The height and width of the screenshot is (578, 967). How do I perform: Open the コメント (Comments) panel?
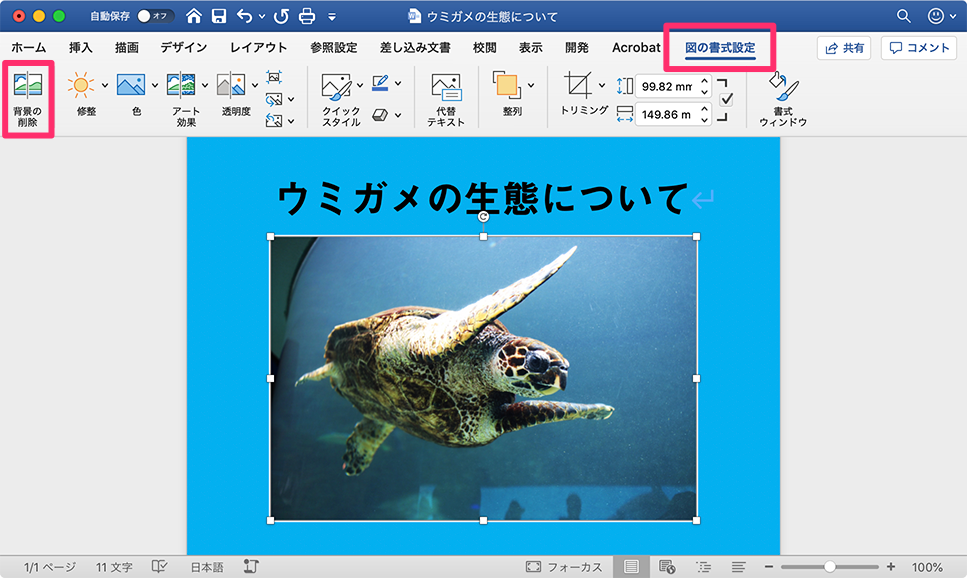pos(918,47)
